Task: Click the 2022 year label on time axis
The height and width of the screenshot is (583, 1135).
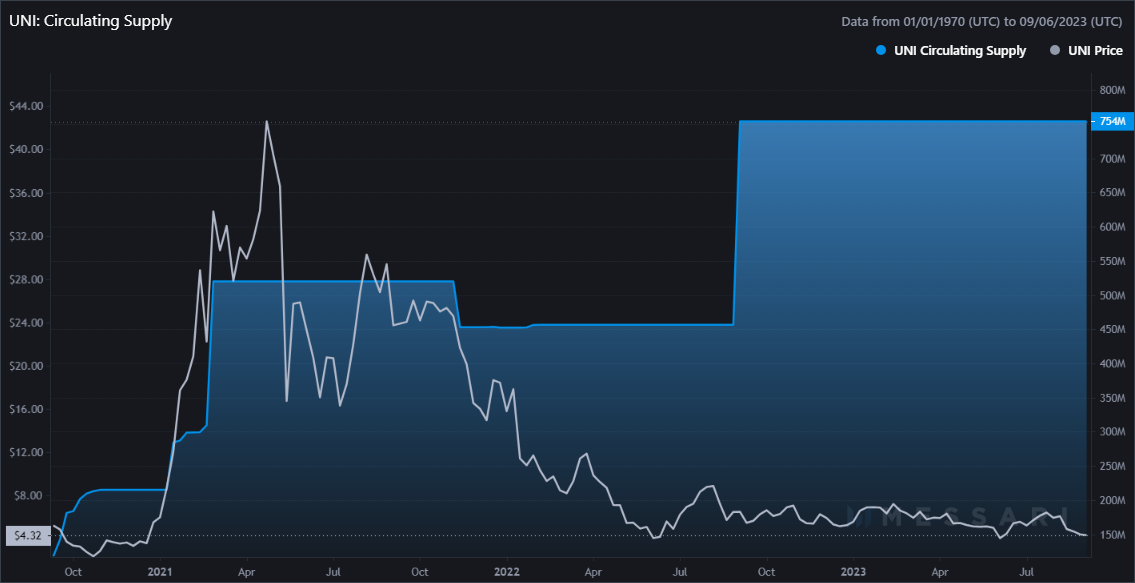Action: point(507,570)
